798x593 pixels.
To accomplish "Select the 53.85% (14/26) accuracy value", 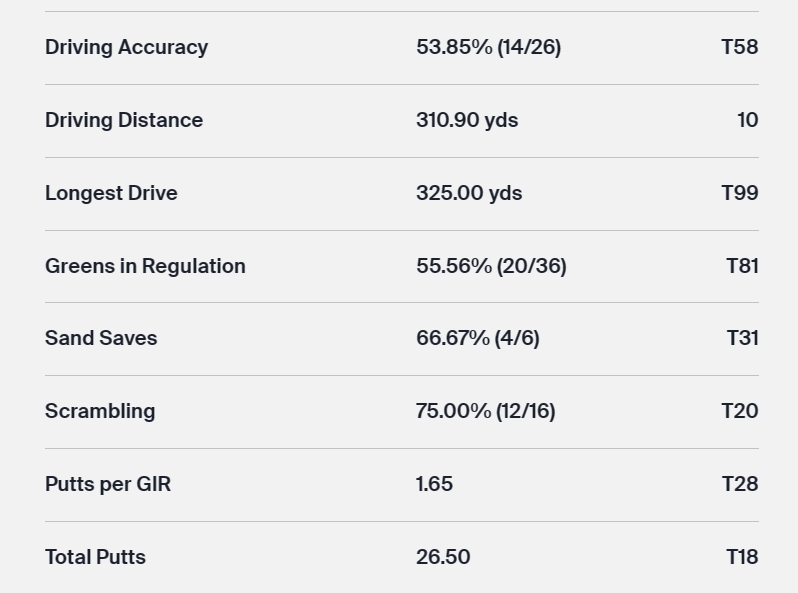I will [488, 47].
